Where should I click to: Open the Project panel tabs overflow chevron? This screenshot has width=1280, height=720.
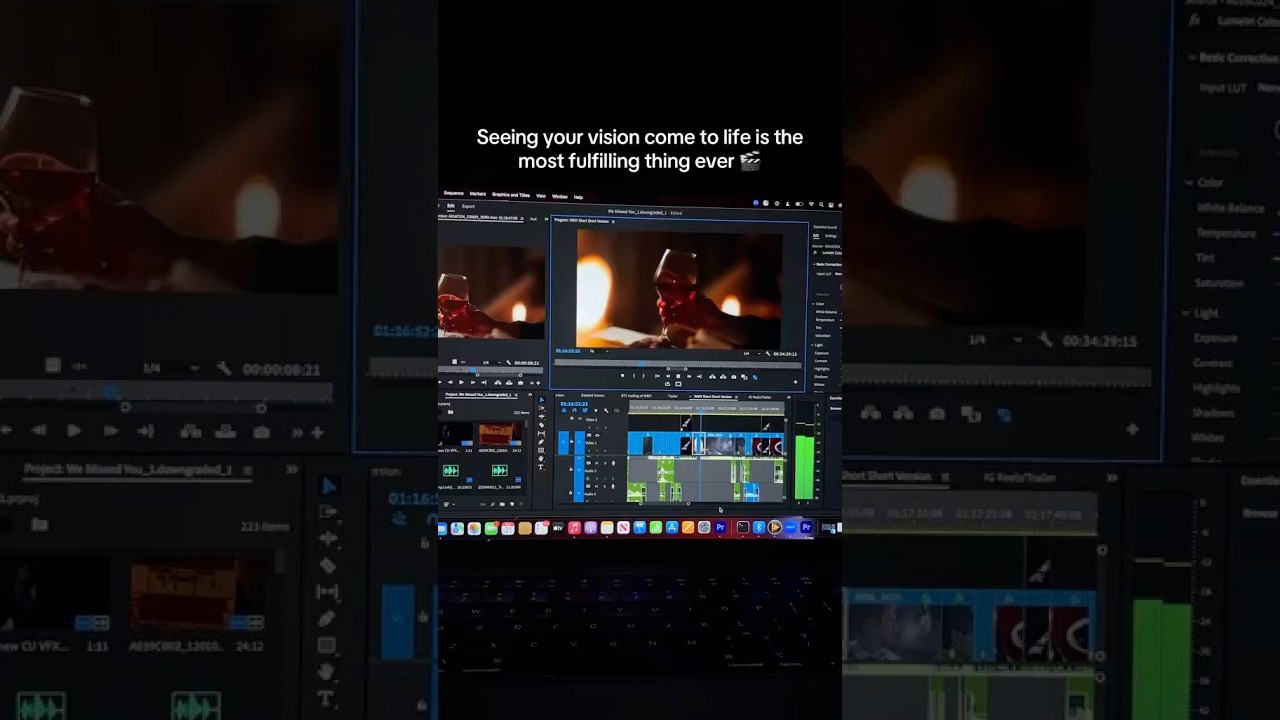tap(530, 395)
